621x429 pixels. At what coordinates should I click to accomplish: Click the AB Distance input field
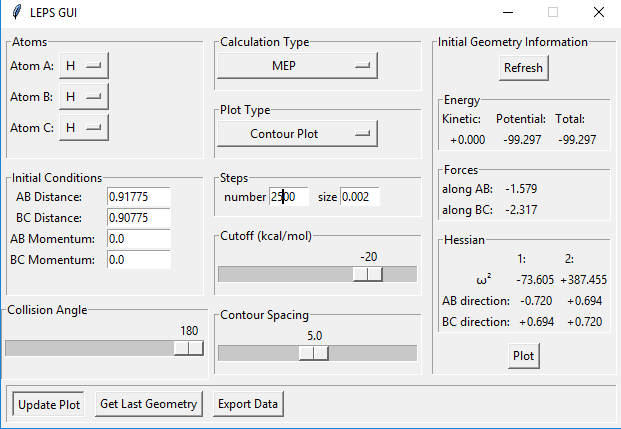pyautogui.click(x=139, y=197)
